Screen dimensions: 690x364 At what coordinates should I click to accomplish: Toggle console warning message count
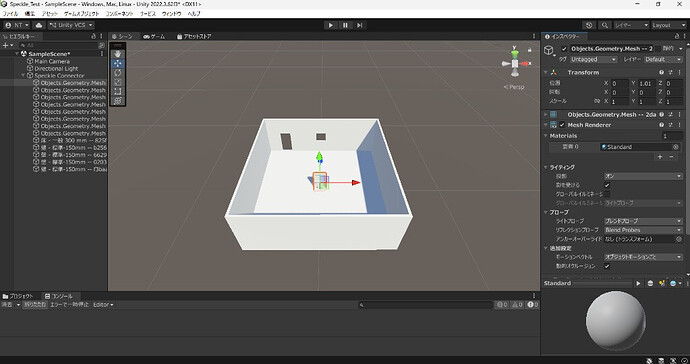tap(517, 305)
